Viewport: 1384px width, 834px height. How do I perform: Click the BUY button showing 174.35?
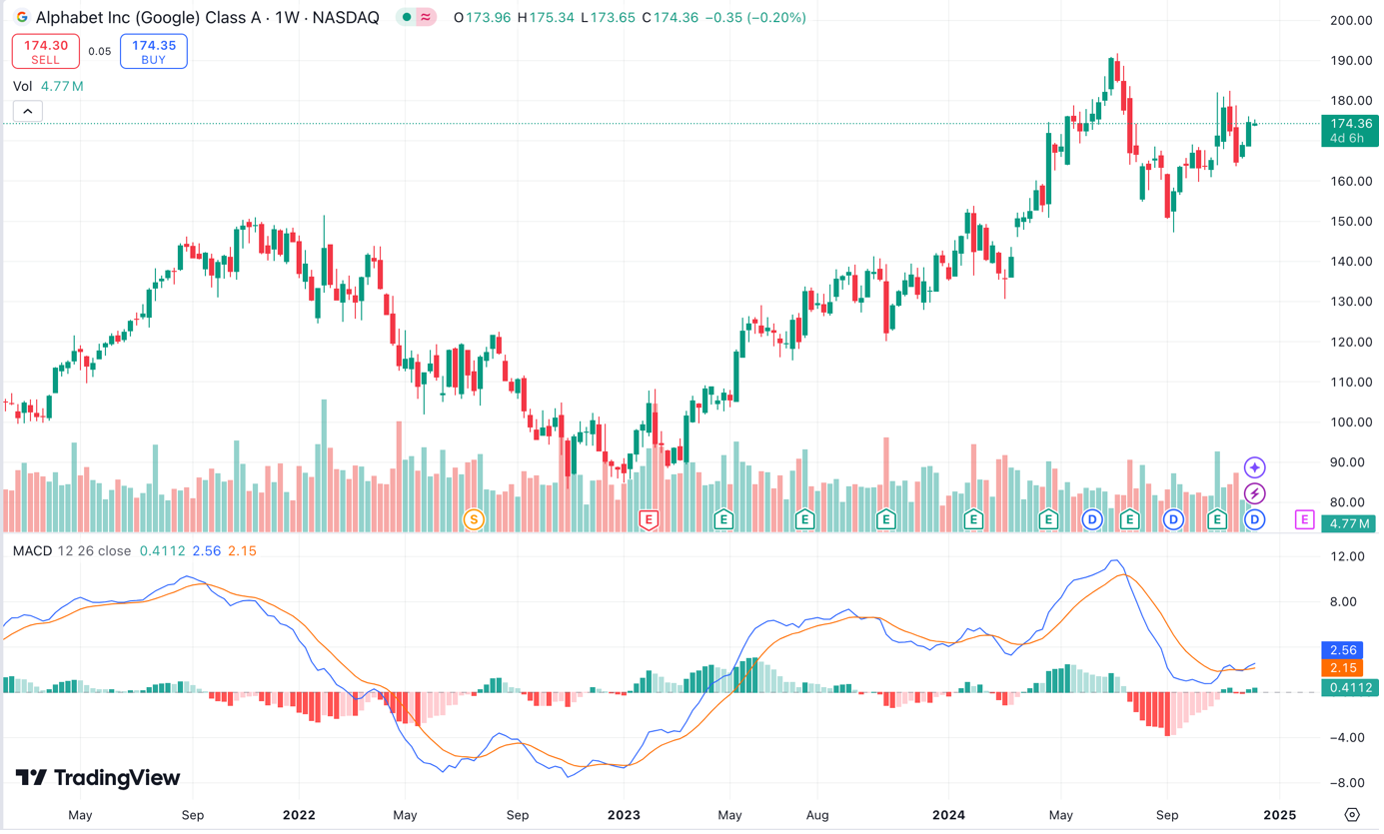153,50
